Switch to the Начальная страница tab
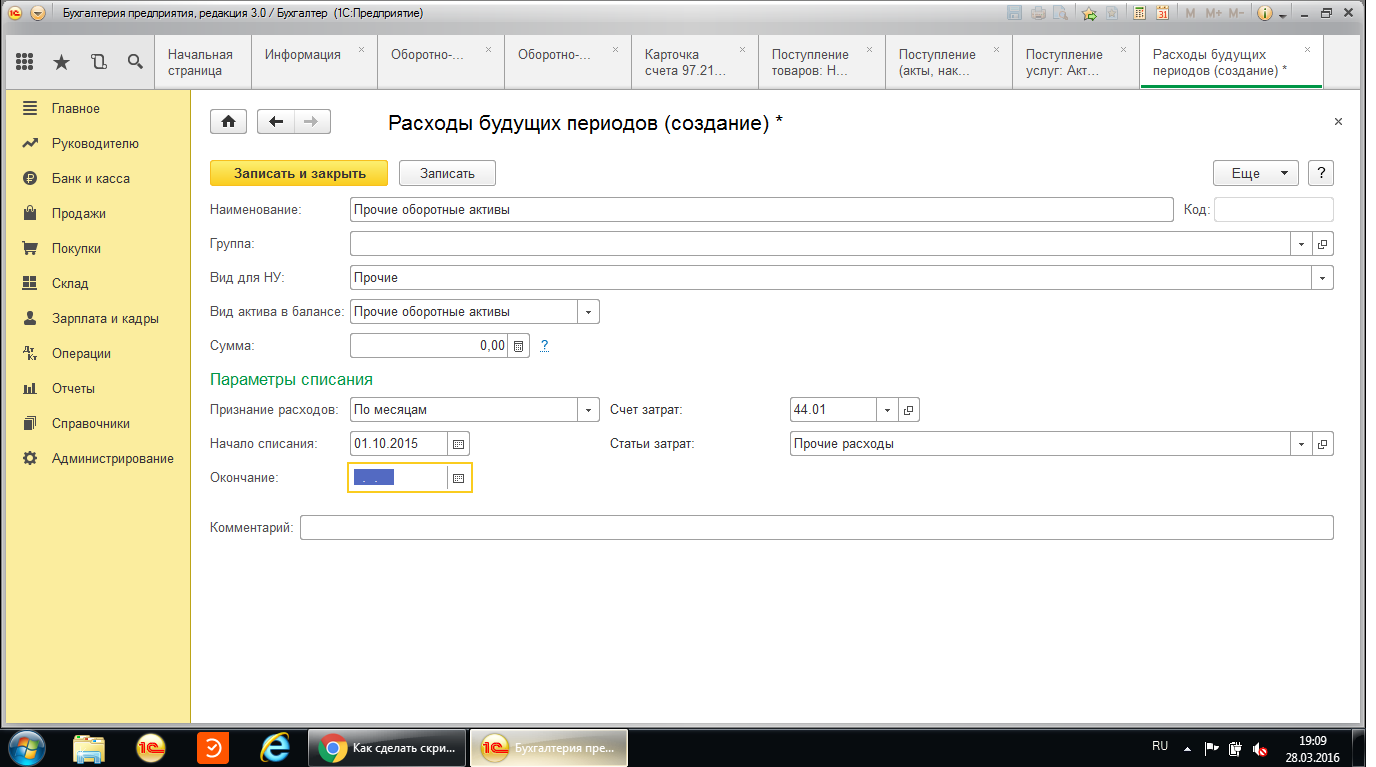Image resolution: width=1376 pixels, height=767 pixels. 200,62
